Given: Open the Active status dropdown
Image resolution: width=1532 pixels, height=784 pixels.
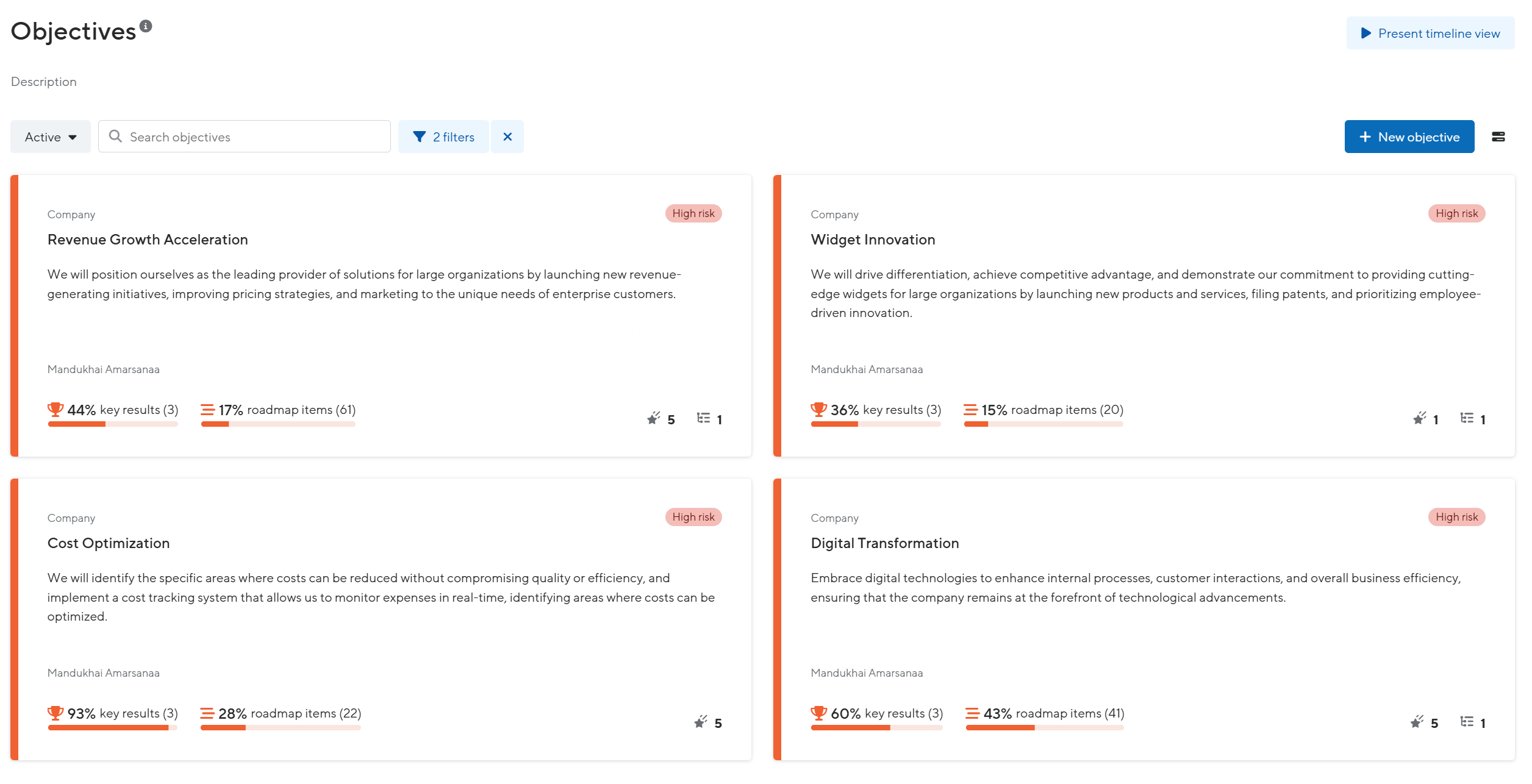Looking at the screenshot, I should click(51, 137).
